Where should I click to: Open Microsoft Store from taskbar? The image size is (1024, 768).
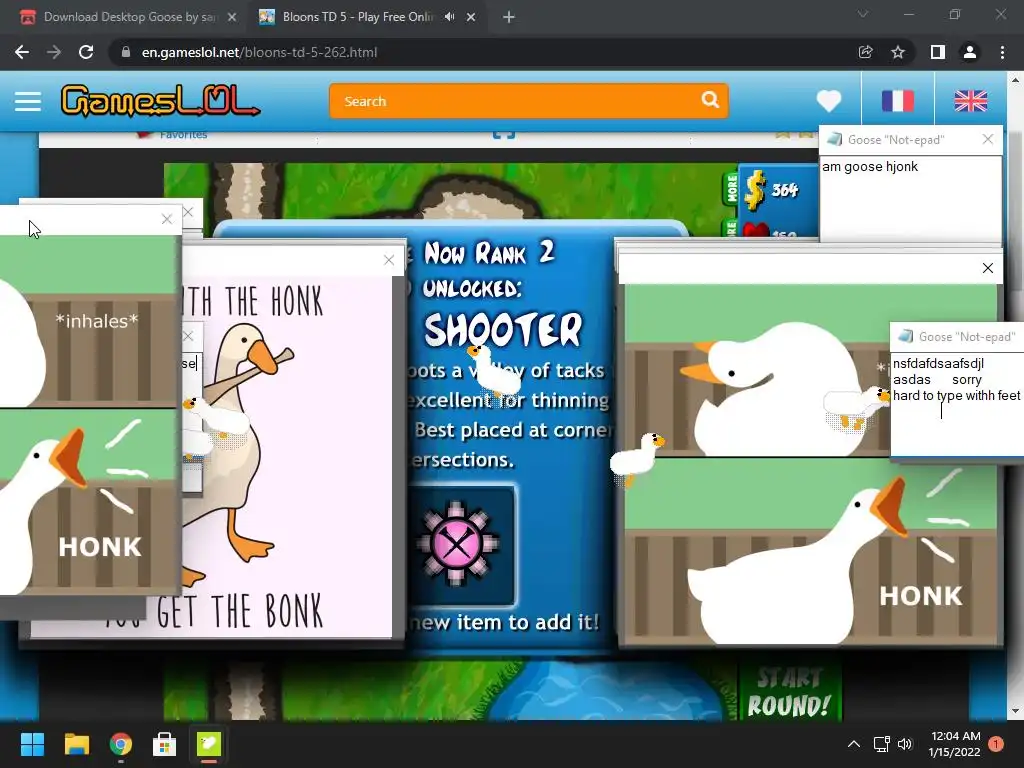(165, 744)
